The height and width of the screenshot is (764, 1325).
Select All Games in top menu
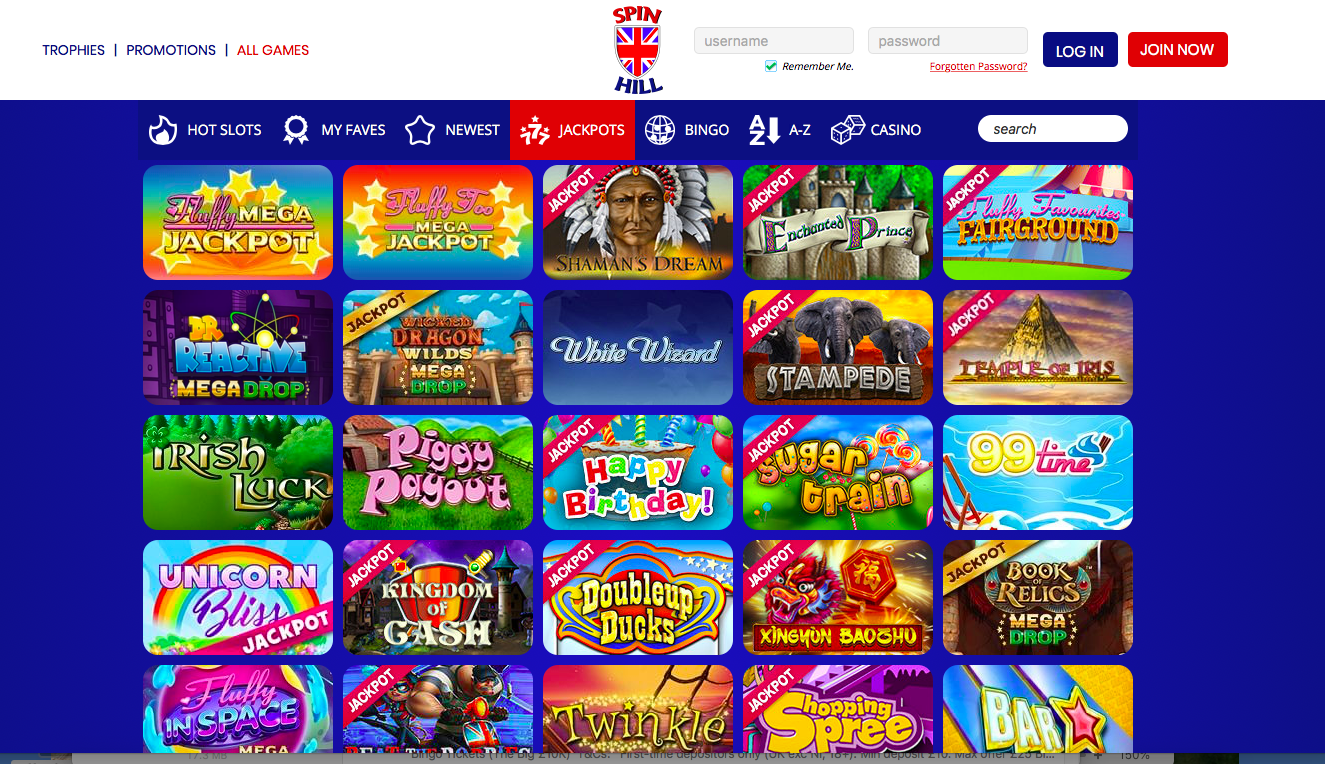pos(273,50)
